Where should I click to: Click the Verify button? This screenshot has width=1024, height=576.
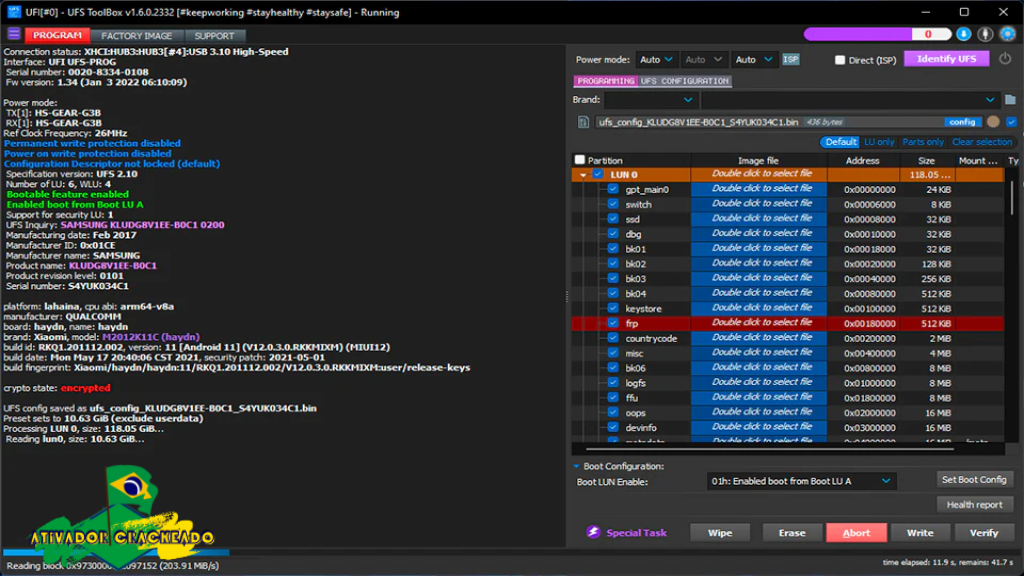[x=984, y=533]
